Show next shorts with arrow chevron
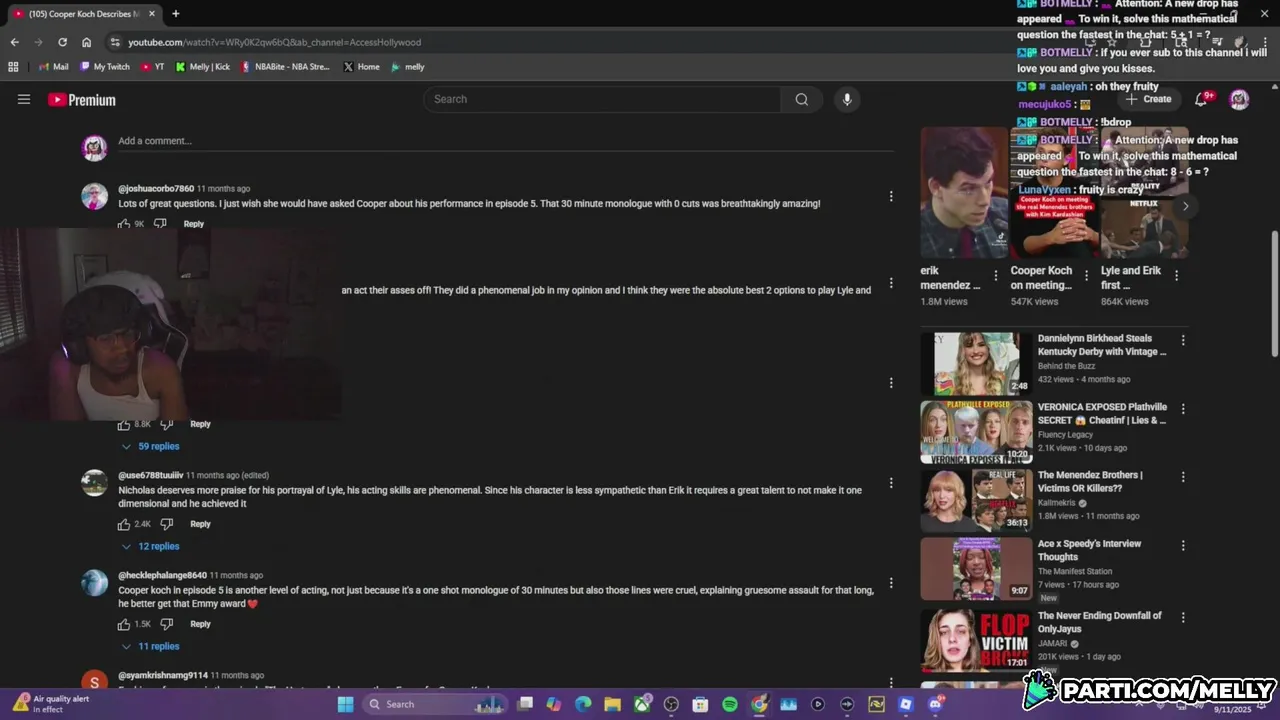This screenshot has width=1280, height=720. pos(1185,206)
